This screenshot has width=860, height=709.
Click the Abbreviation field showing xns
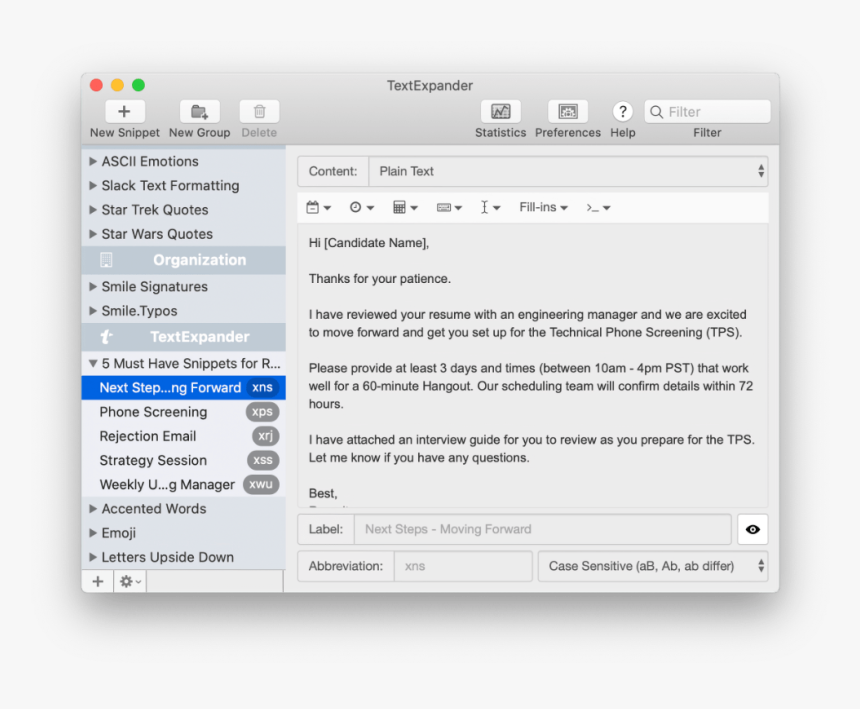463,566
